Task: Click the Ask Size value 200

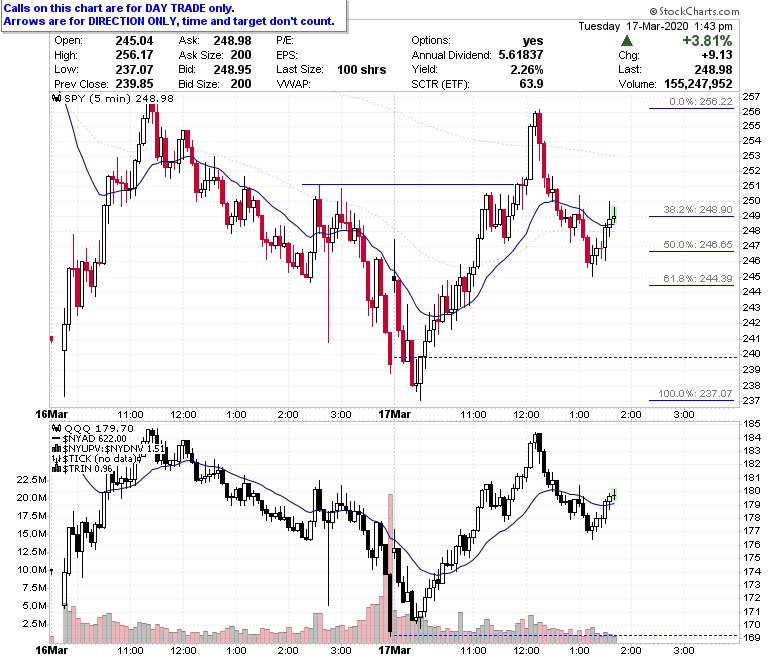Action: pyautogui.click(x=241, y=55)
